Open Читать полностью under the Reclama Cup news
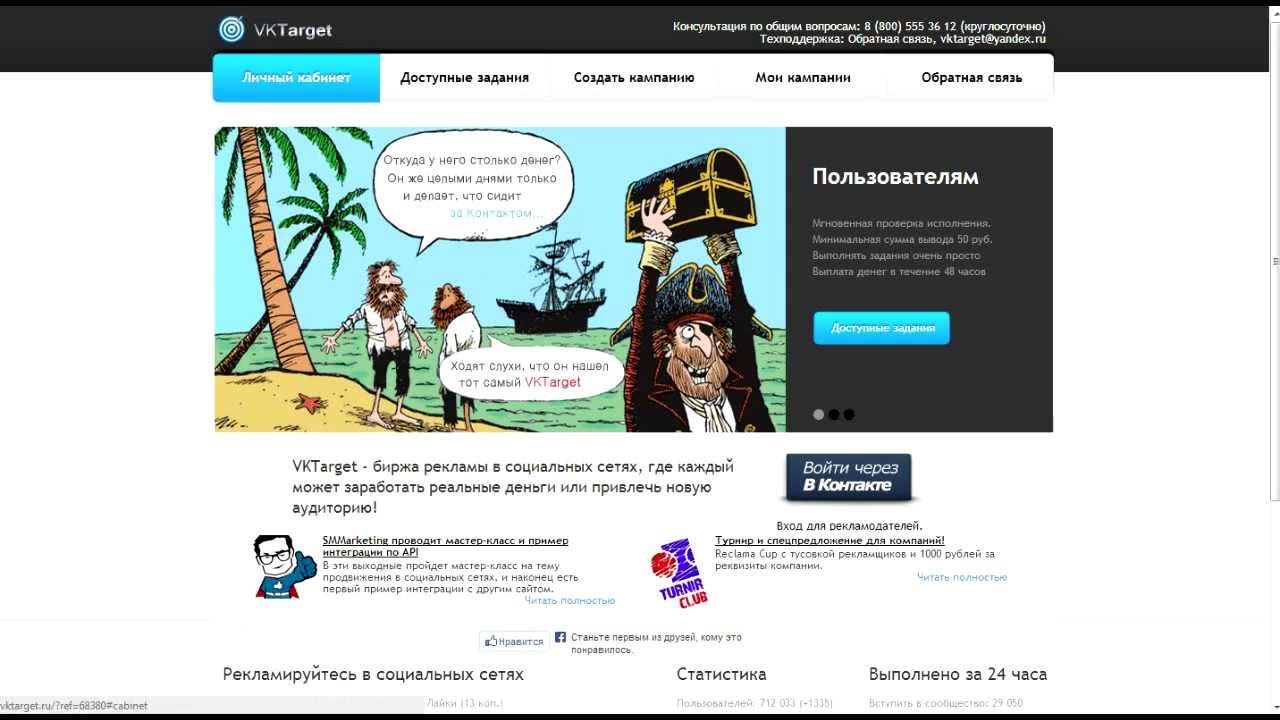Viewport: 1280px width, 720px height. click(x=962, y=577)
